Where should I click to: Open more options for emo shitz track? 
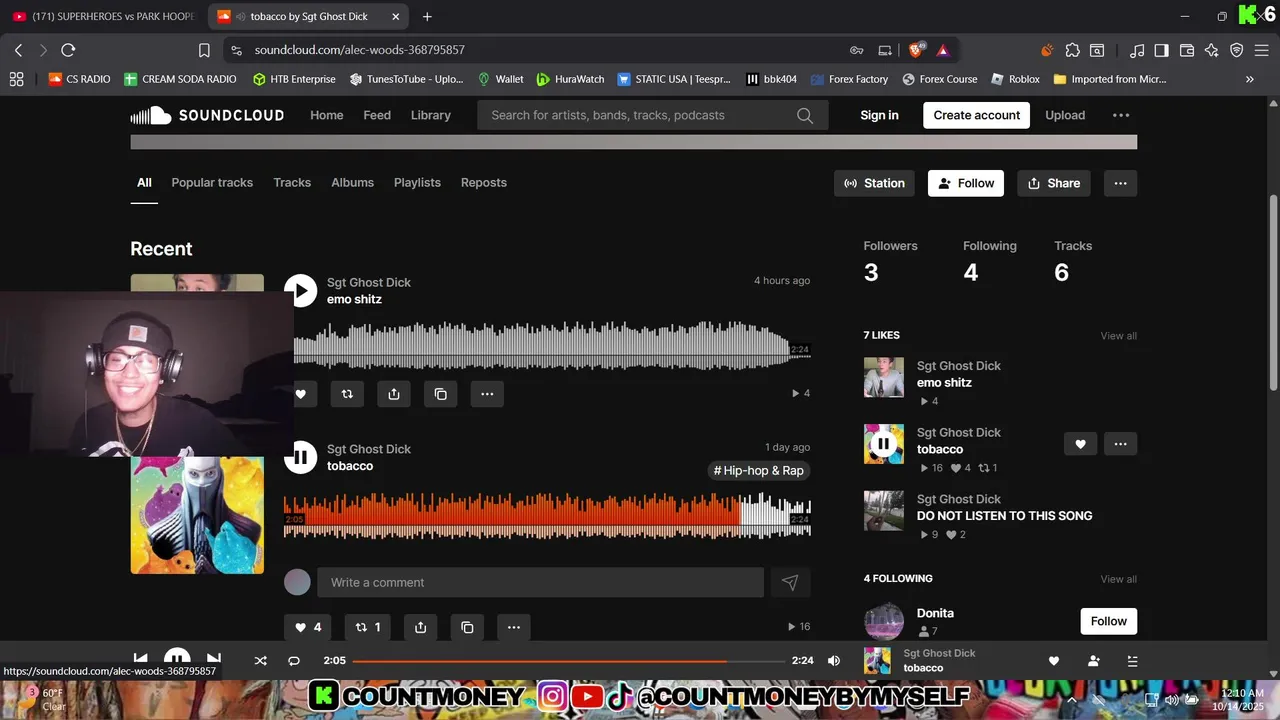[x=487, y=394]
